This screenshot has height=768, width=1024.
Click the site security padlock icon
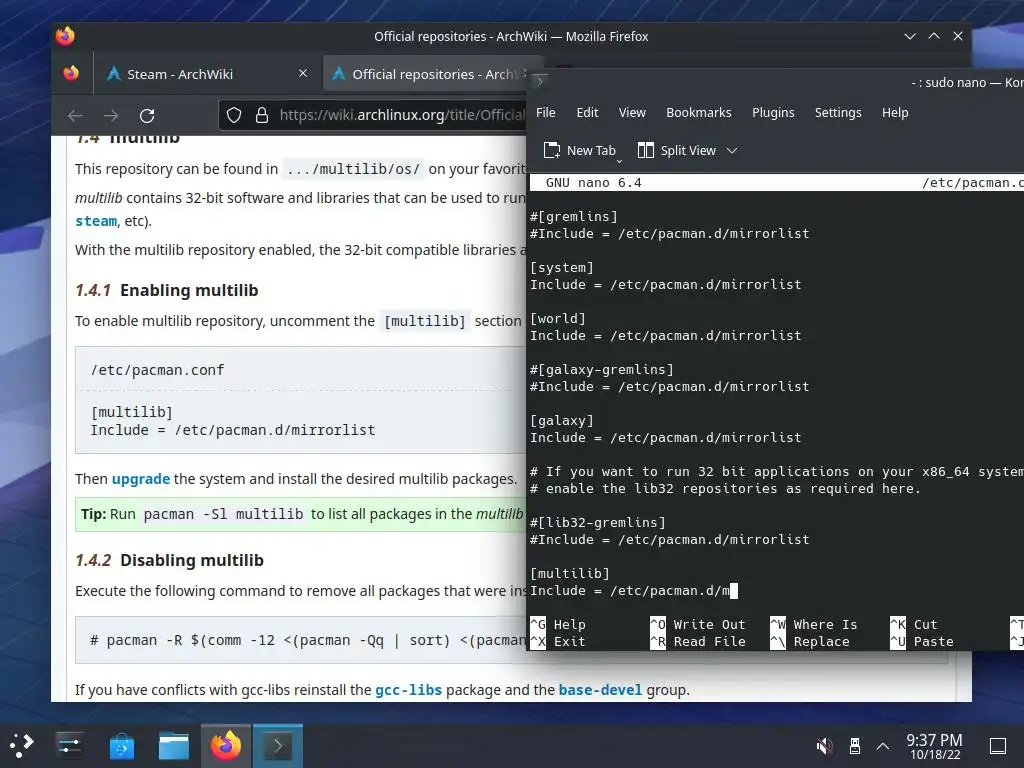(x=262, y=116)
